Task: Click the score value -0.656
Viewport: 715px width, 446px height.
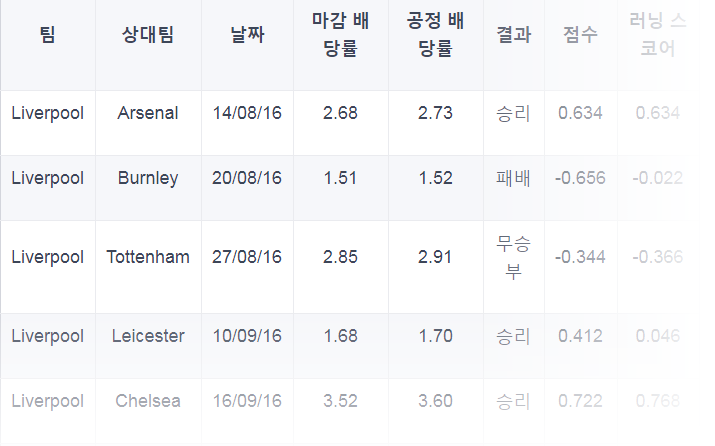Action: pos(580,178)
